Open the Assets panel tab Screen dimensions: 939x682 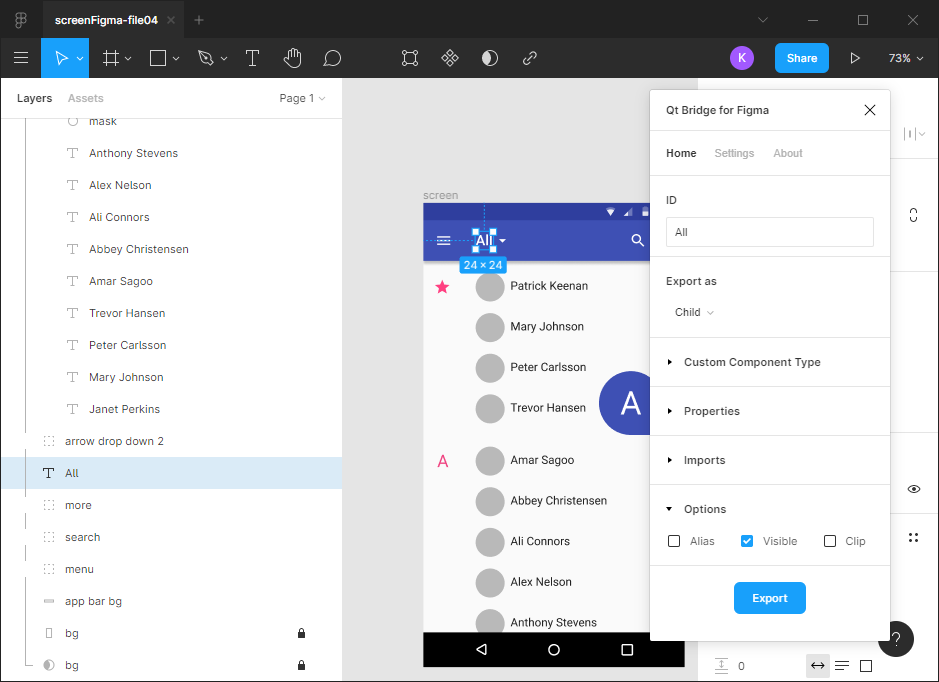point(85,98)
